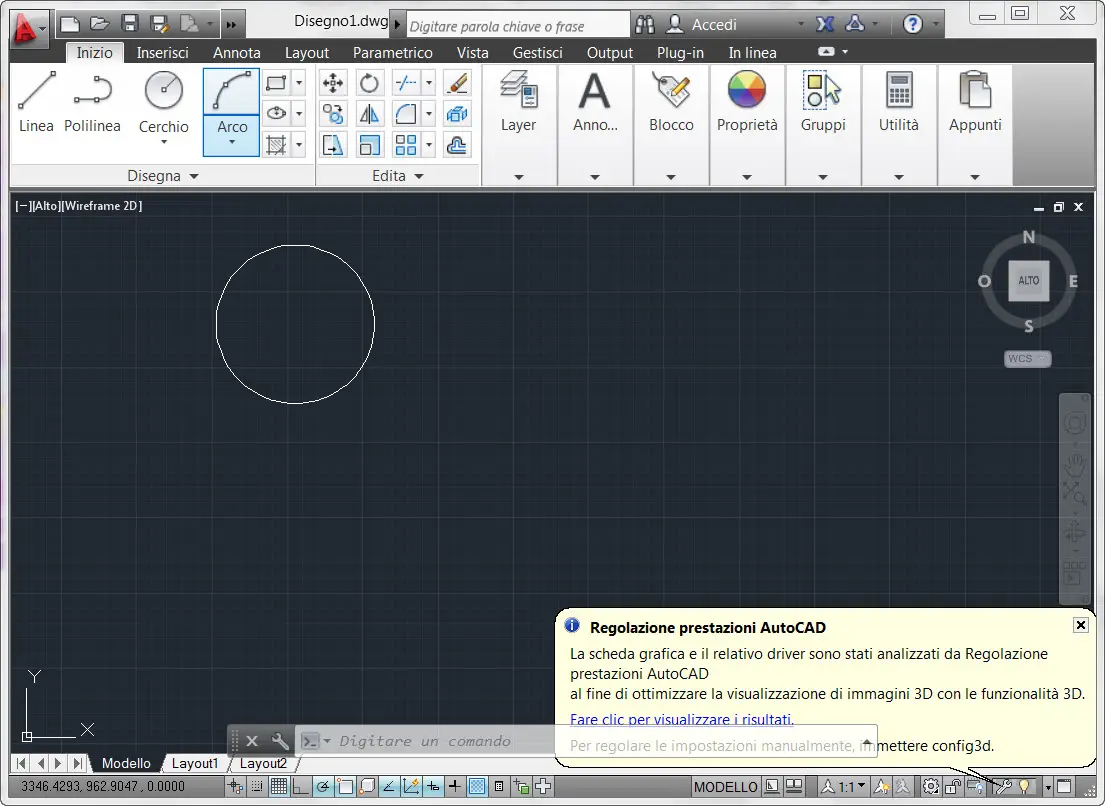1105x806 pixels.
Task: Click the Erase tool icon
Action: coord(457,83)
